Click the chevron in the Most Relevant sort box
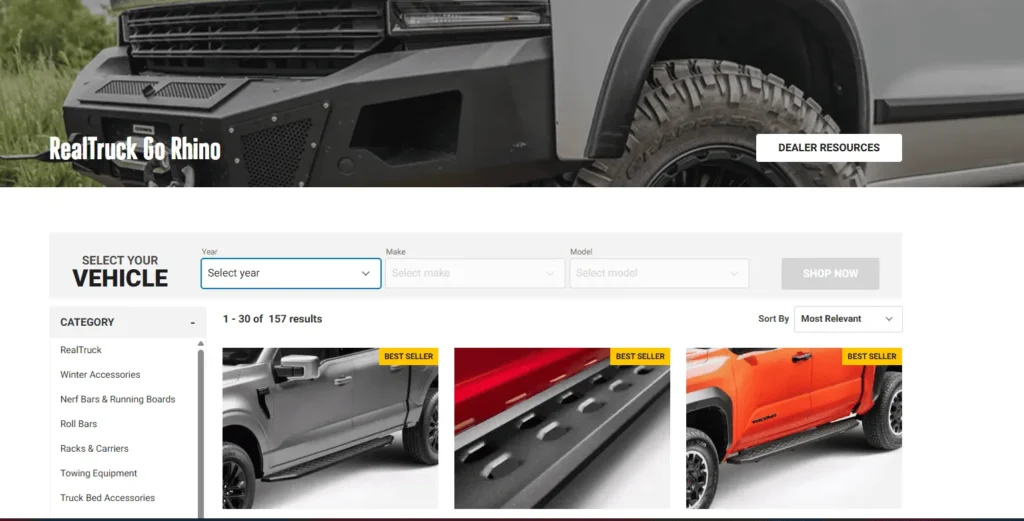 pos(889,319)
